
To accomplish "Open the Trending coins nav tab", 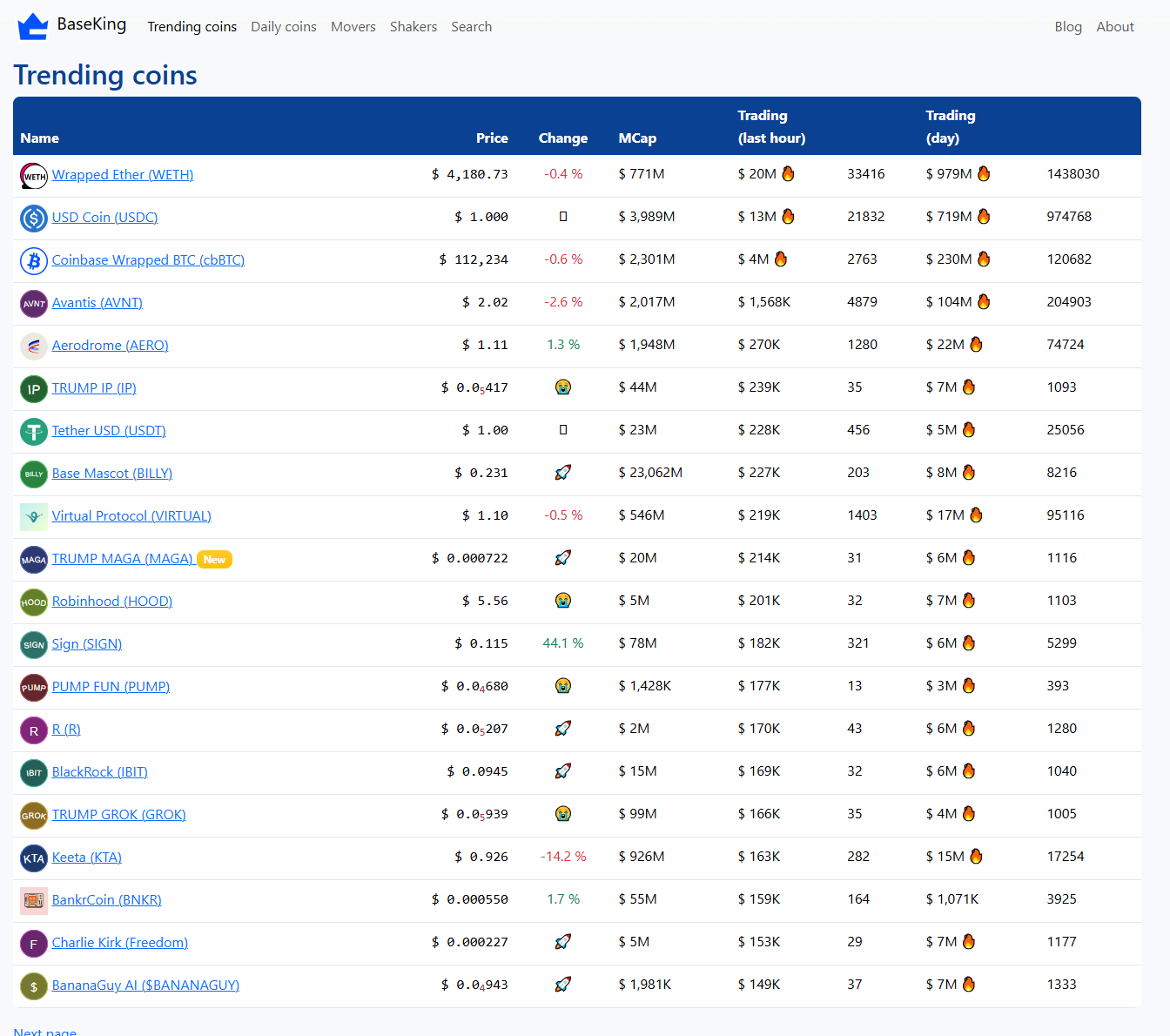I will point(192,27).
